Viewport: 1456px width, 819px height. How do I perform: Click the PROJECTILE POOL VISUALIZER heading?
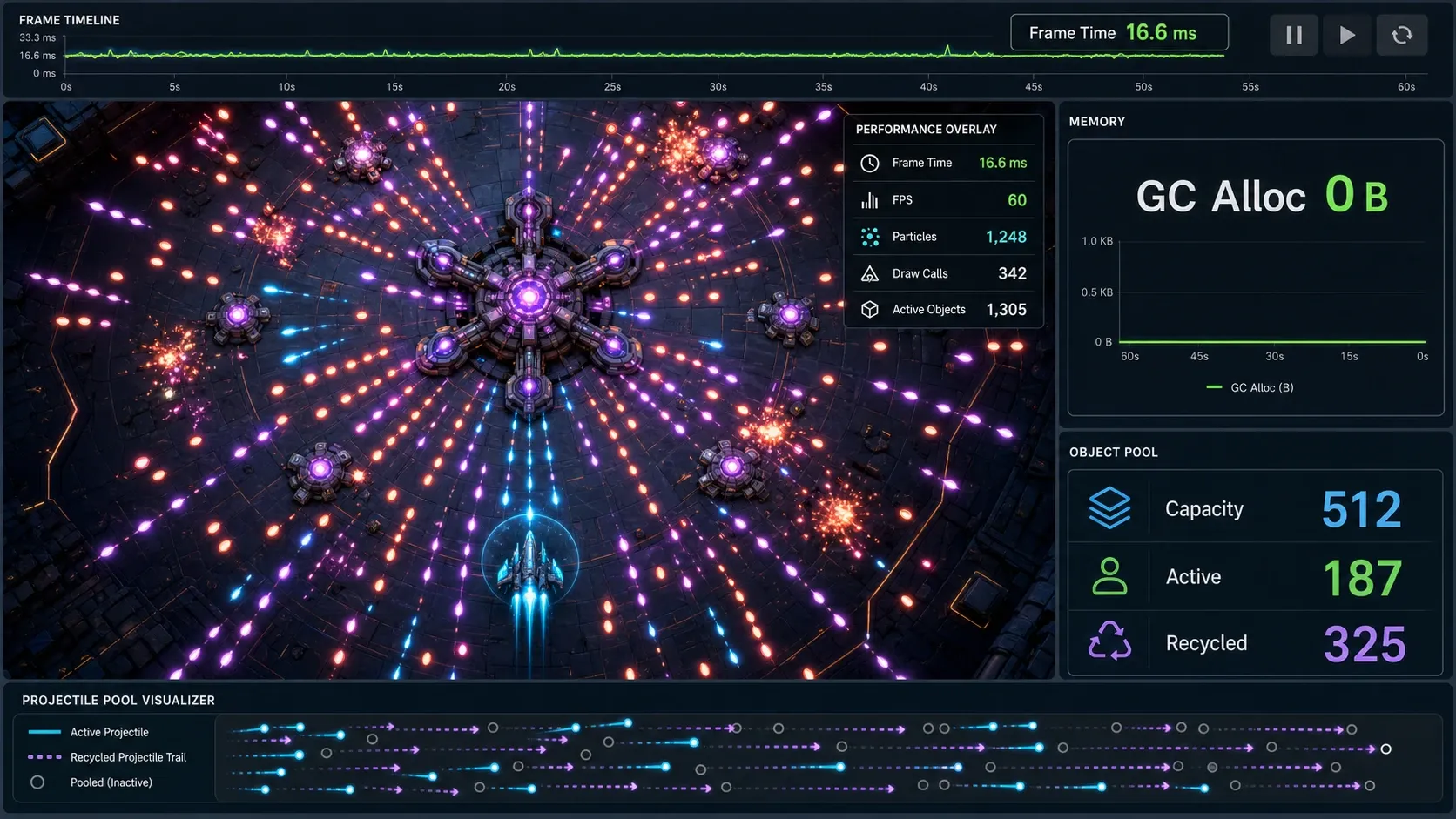[118, 701]
